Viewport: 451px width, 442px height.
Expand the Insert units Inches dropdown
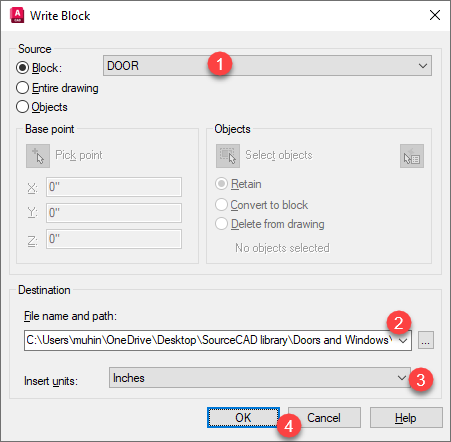click(x=260, y=378)
